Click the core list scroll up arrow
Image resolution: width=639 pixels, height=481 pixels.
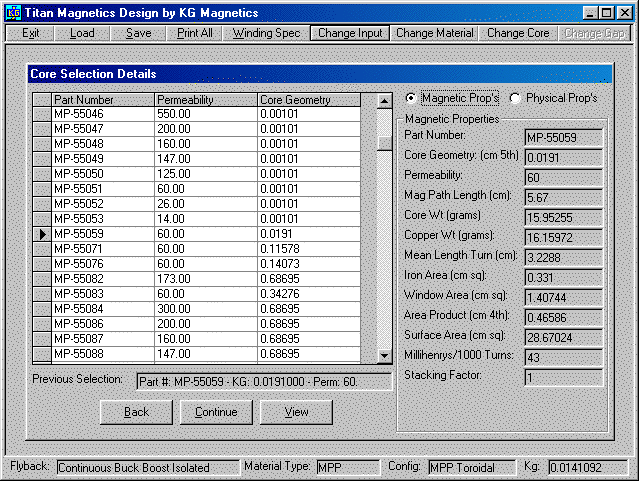(x=384, y=101)
